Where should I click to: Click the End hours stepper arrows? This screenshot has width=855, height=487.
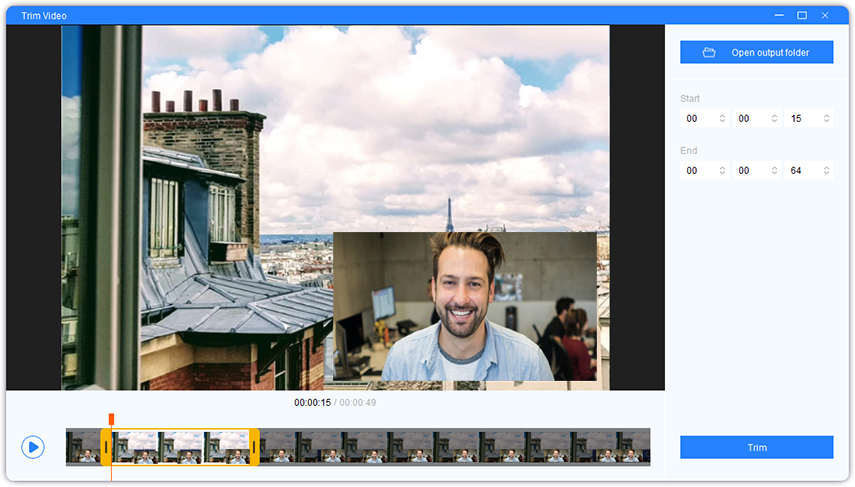pos(722,170)
